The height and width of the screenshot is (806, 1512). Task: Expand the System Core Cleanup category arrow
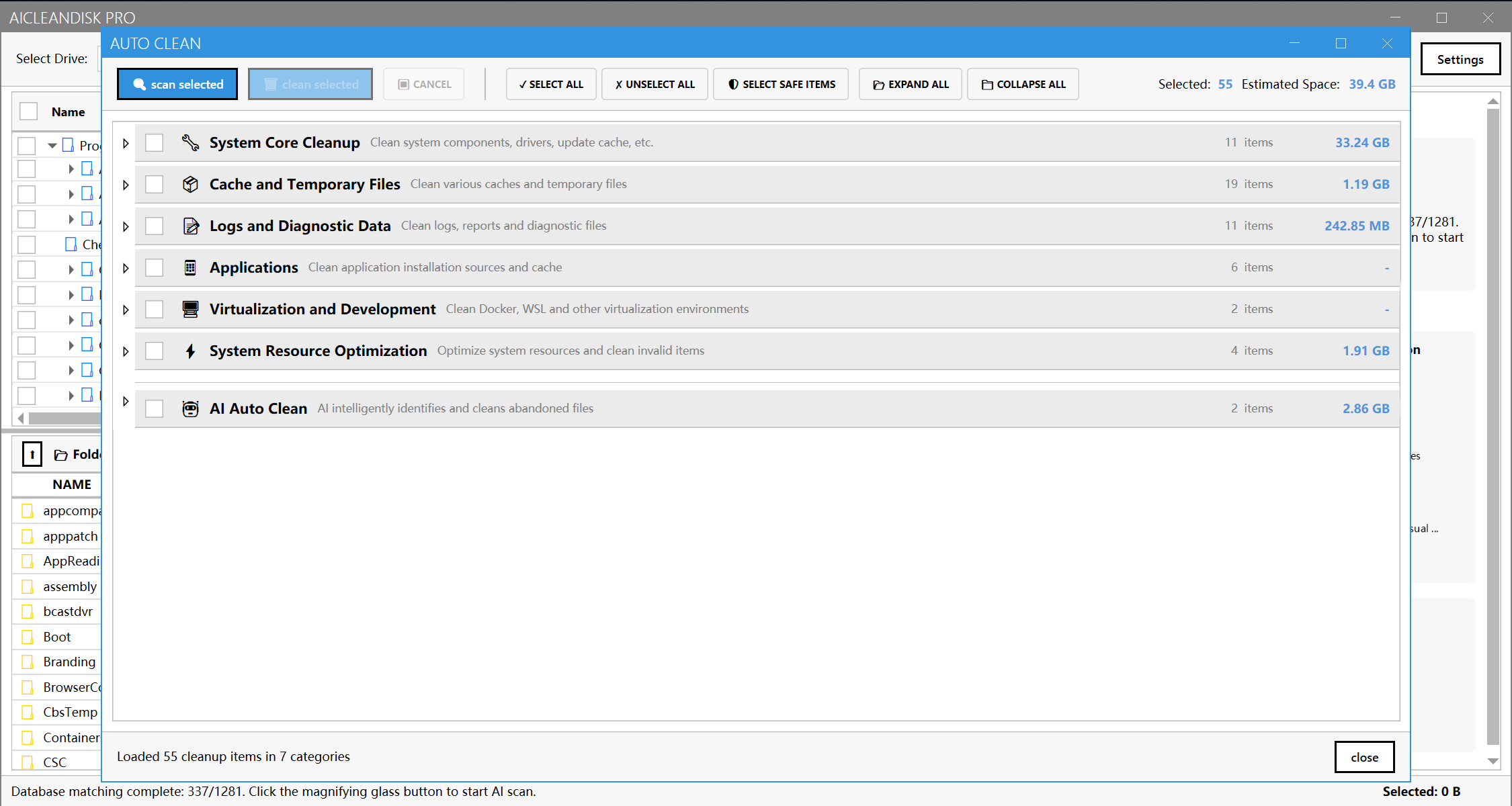(125, 142)
